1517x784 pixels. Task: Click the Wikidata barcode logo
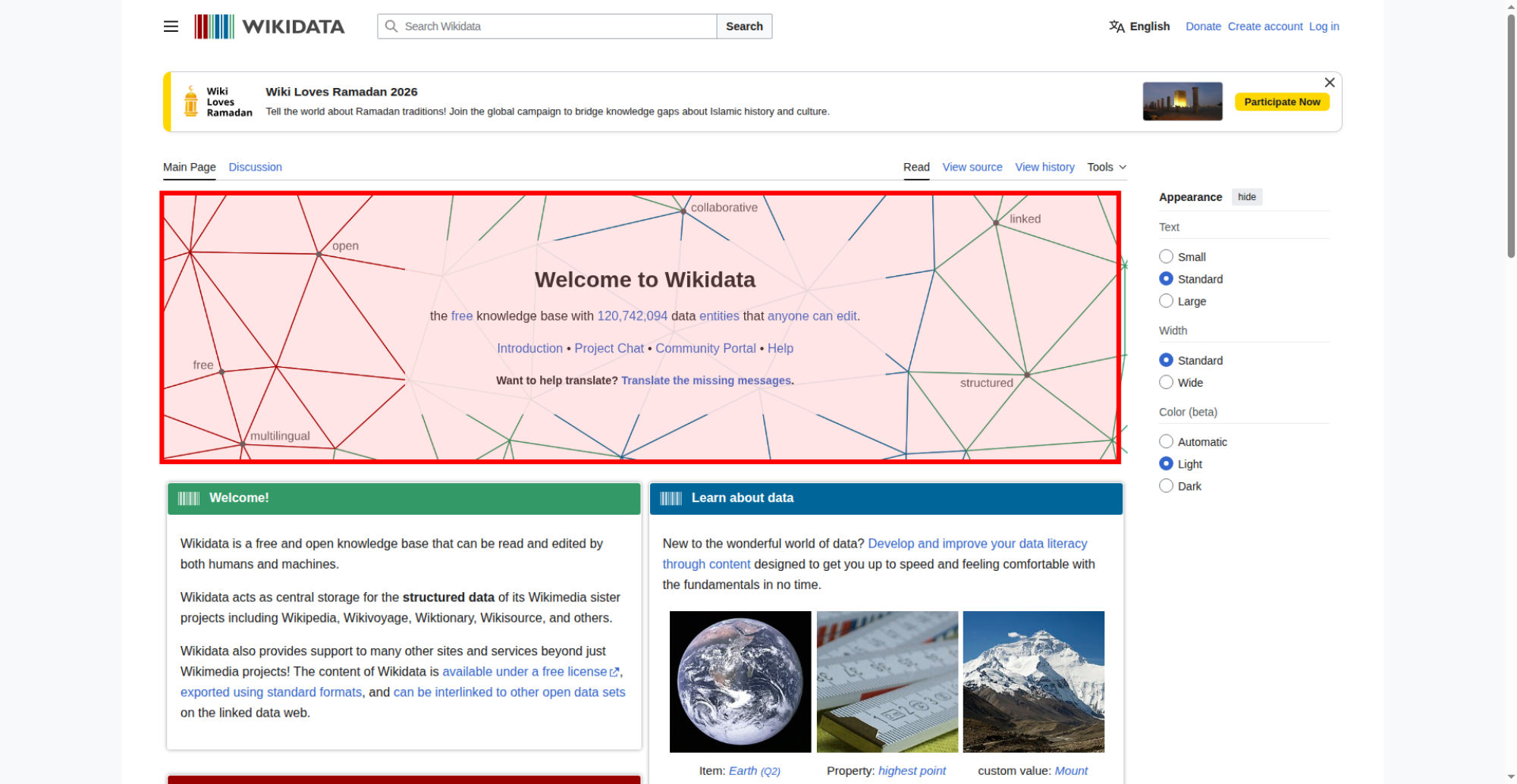click(214, 27)
